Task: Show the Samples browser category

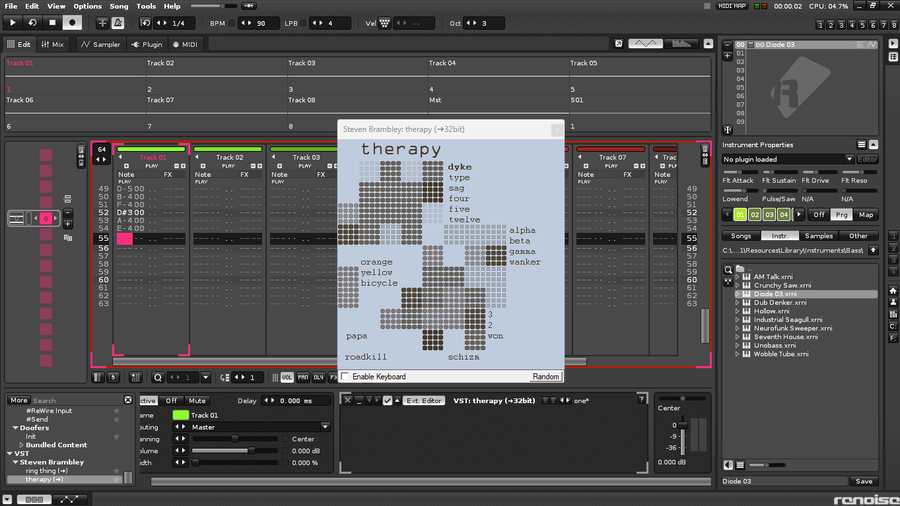Action: [818, 236]
